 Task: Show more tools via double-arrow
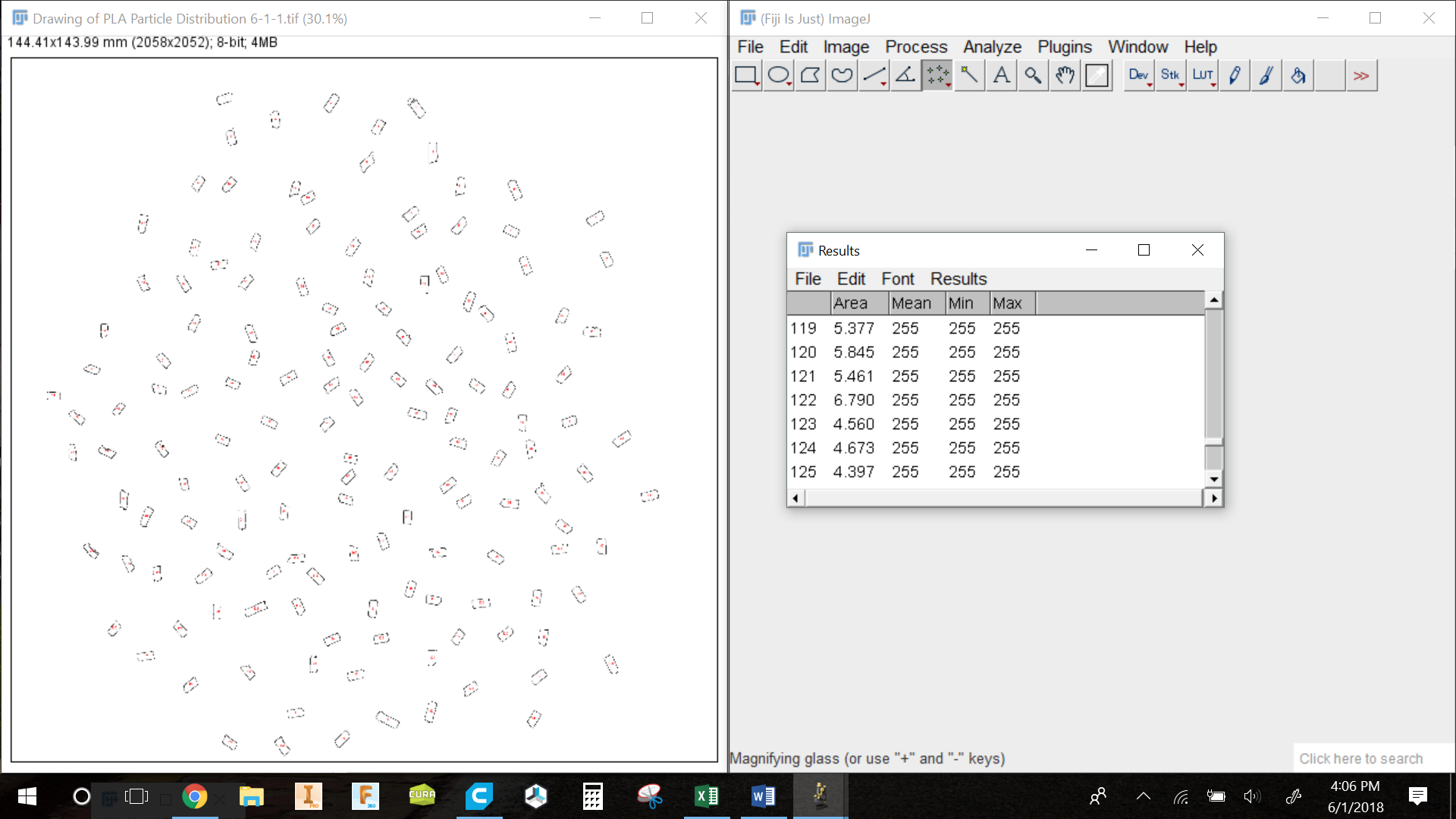(x=1361, y=75)
